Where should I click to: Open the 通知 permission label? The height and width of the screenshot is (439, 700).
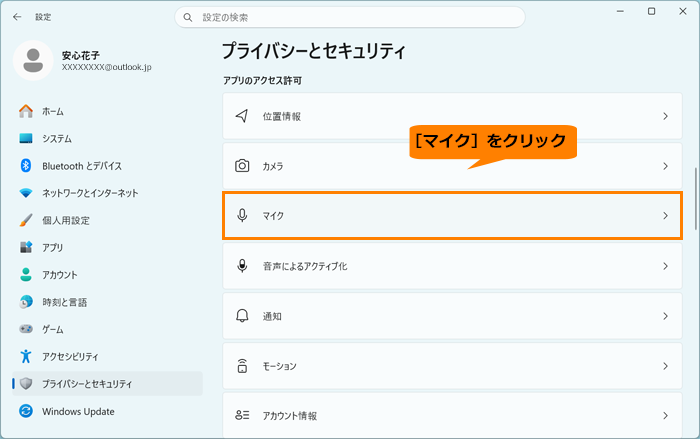click(x=272, y=316)
